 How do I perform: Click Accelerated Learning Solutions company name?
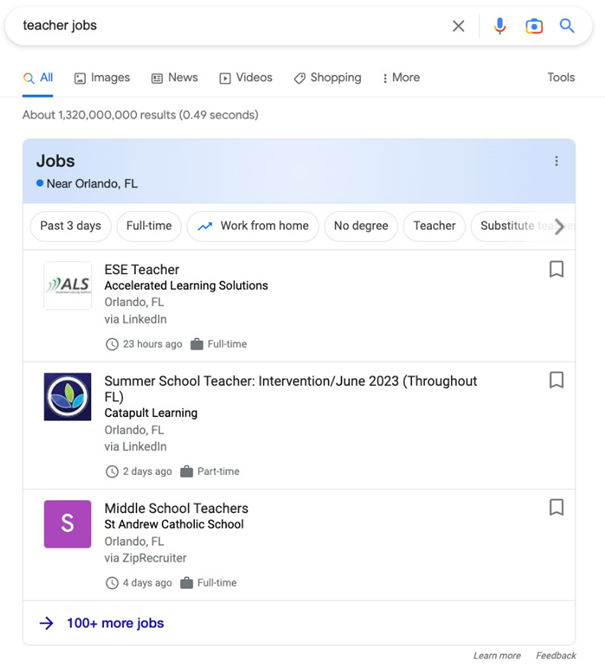[x=186, y=286]
